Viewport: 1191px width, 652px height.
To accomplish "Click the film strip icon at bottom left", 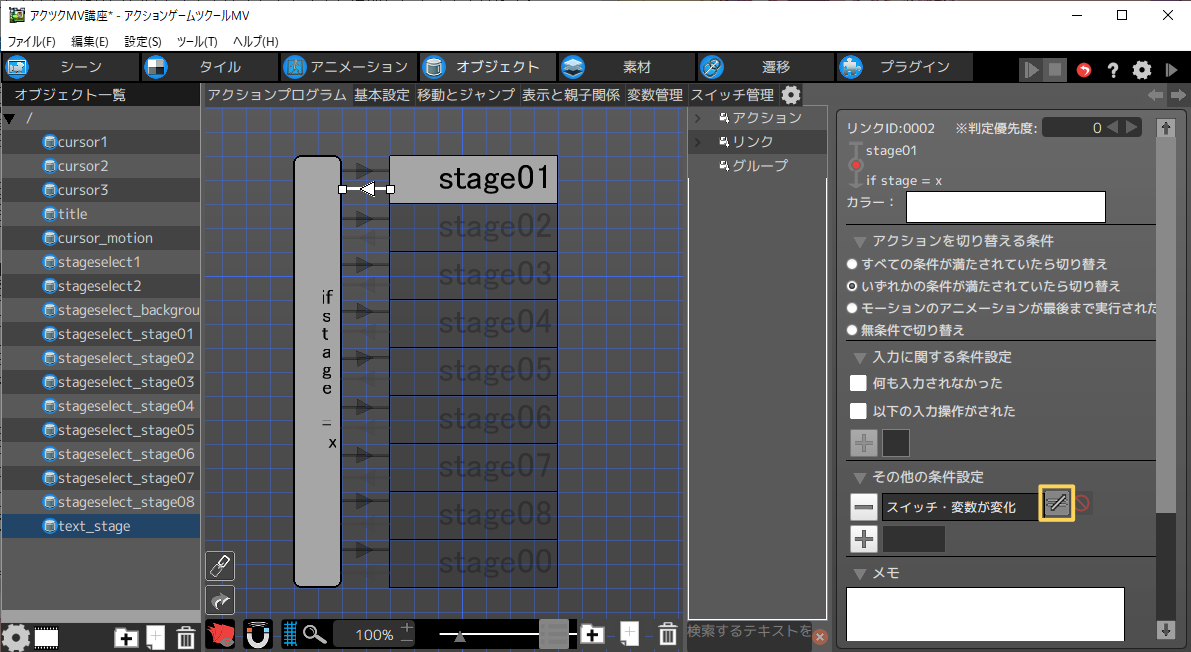I will pyautogui.click(x=46, y=638).
